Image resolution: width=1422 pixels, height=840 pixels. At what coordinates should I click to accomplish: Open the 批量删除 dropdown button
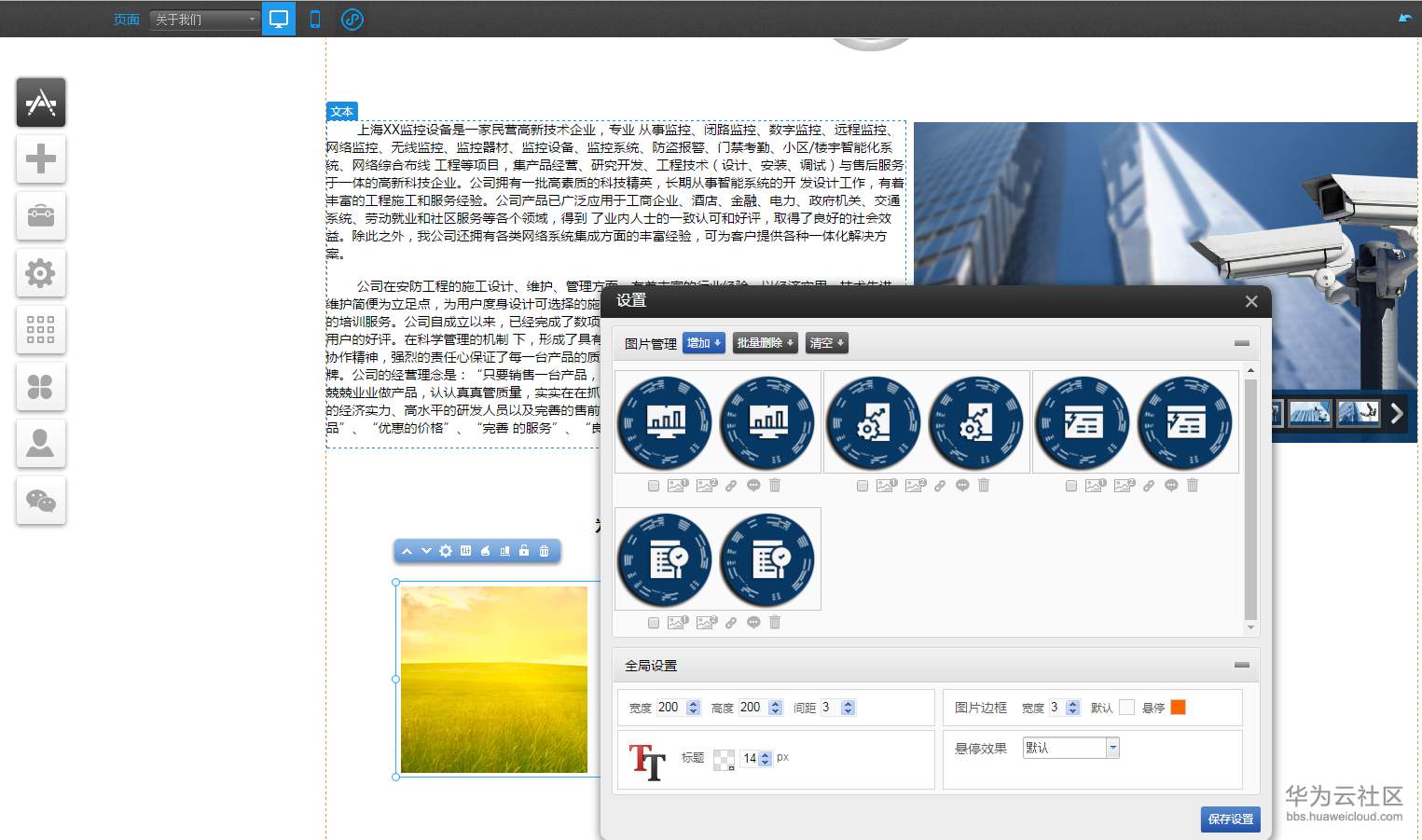coord(766,343)
